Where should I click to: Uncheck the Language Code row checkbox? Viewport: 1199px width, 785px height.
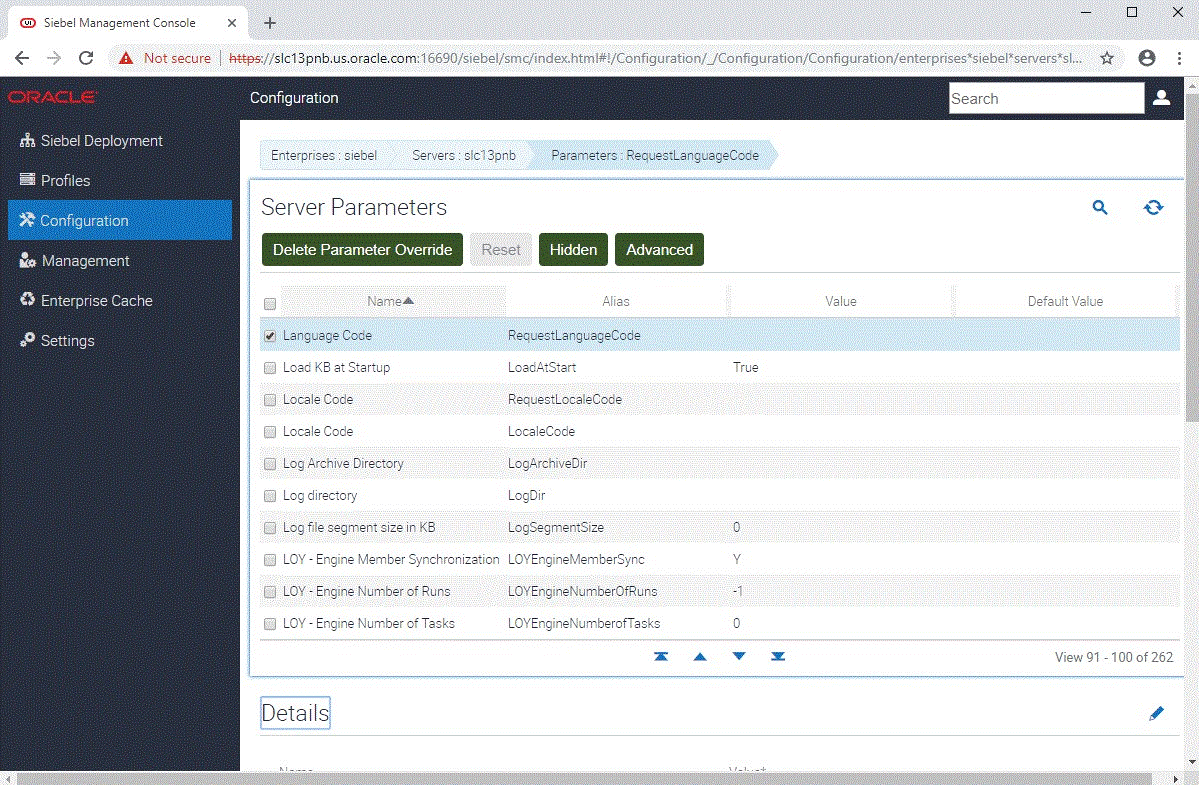(269, 336)
